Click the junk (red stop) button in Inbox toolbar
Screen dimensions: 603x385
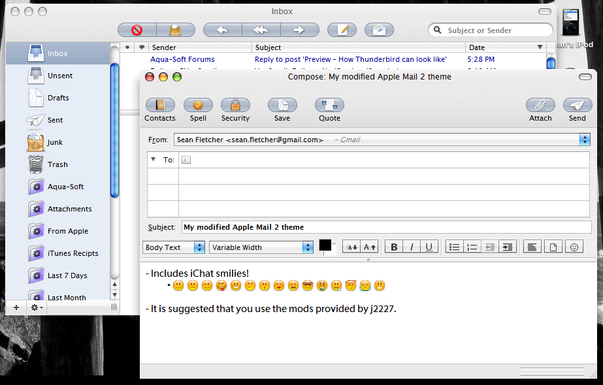pyautogui.click(x=137, y=30)
